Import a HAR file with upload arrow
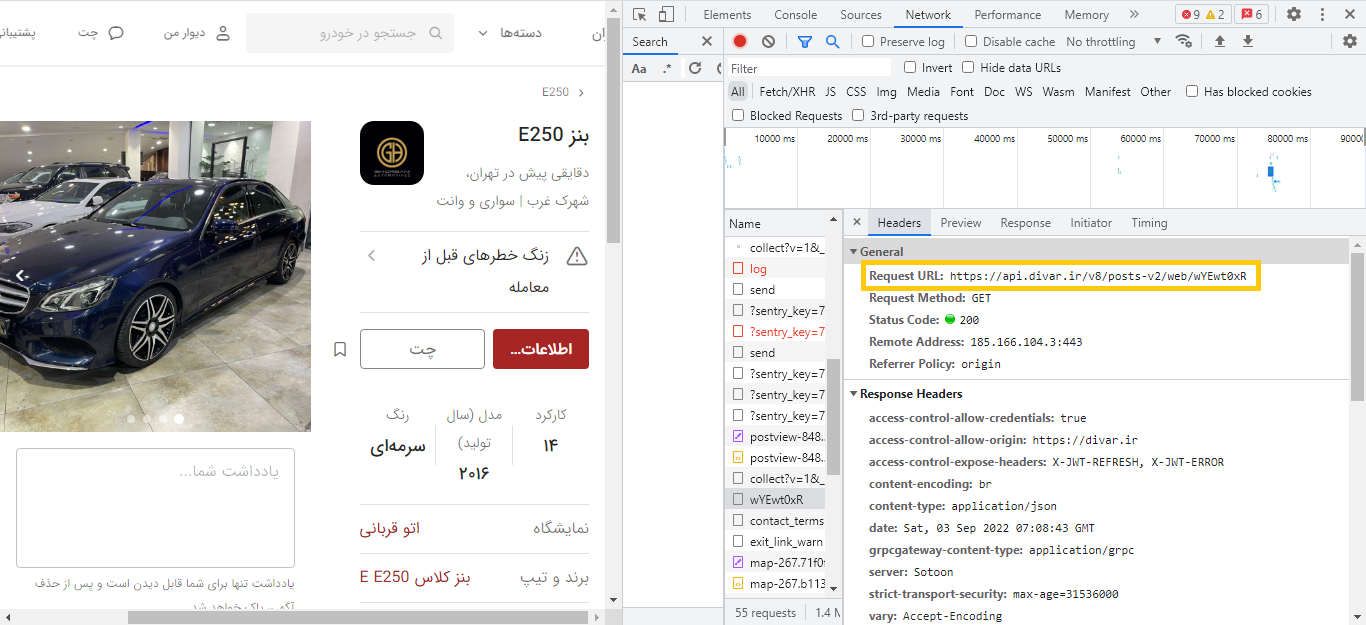 click(x=1219, y=41)
